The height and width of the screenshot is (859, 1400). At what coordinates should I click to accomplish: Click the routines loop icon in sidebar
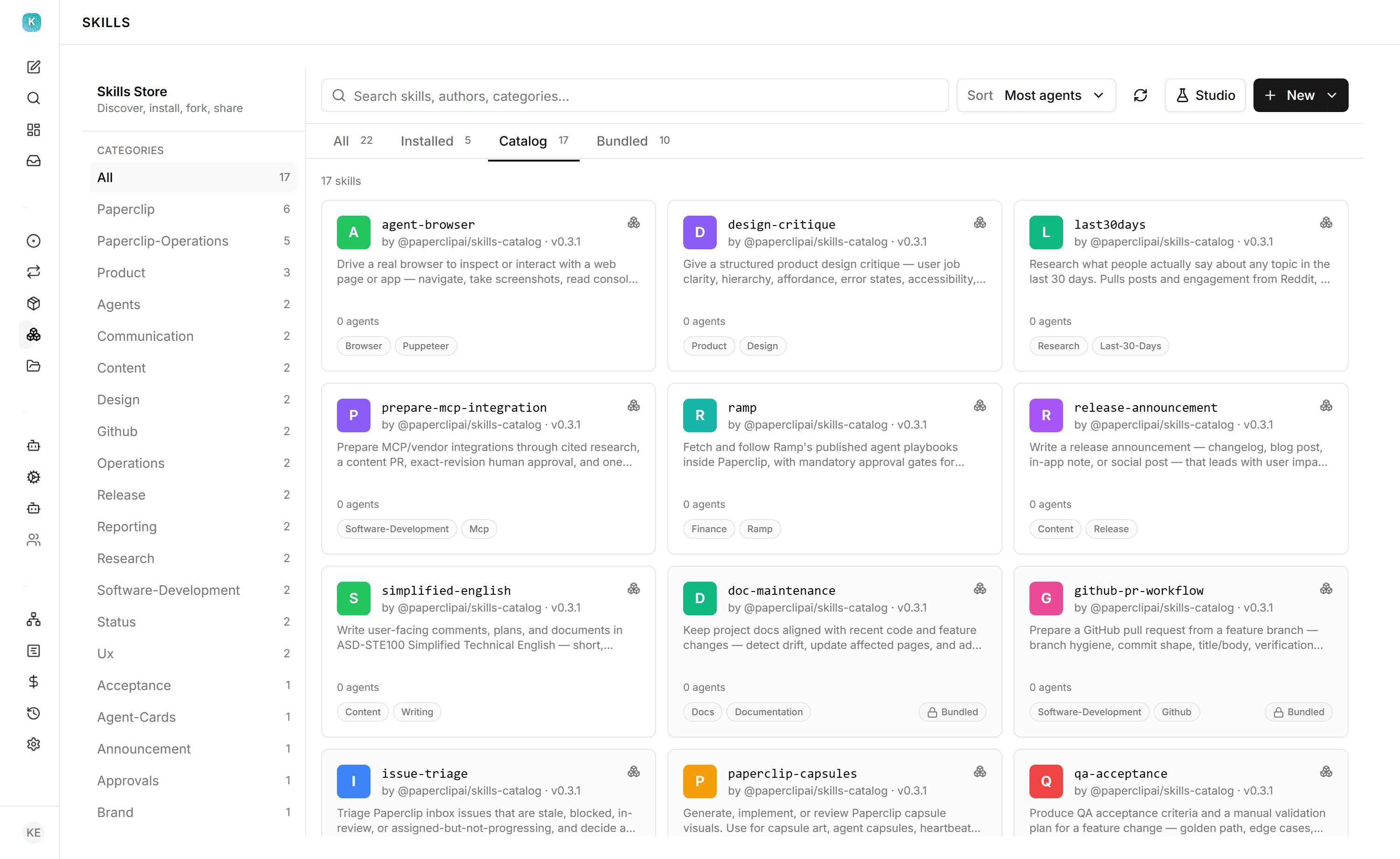click(34, 272)
